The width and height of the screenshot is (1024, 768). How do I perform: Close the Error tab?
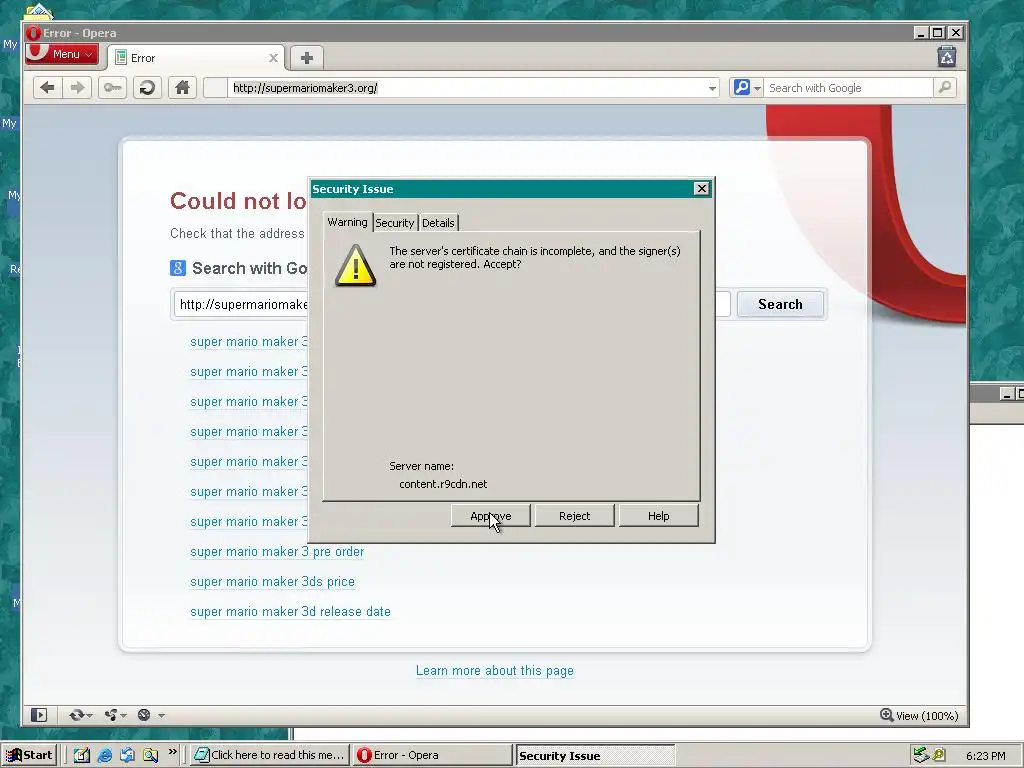pos(274,58)
